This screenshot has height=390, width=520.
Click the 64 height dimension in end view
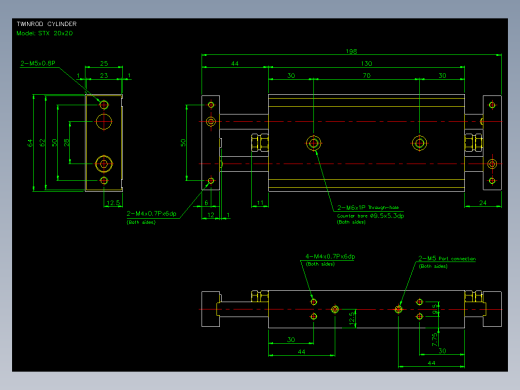pyautogui.click(x=30, y=143)
